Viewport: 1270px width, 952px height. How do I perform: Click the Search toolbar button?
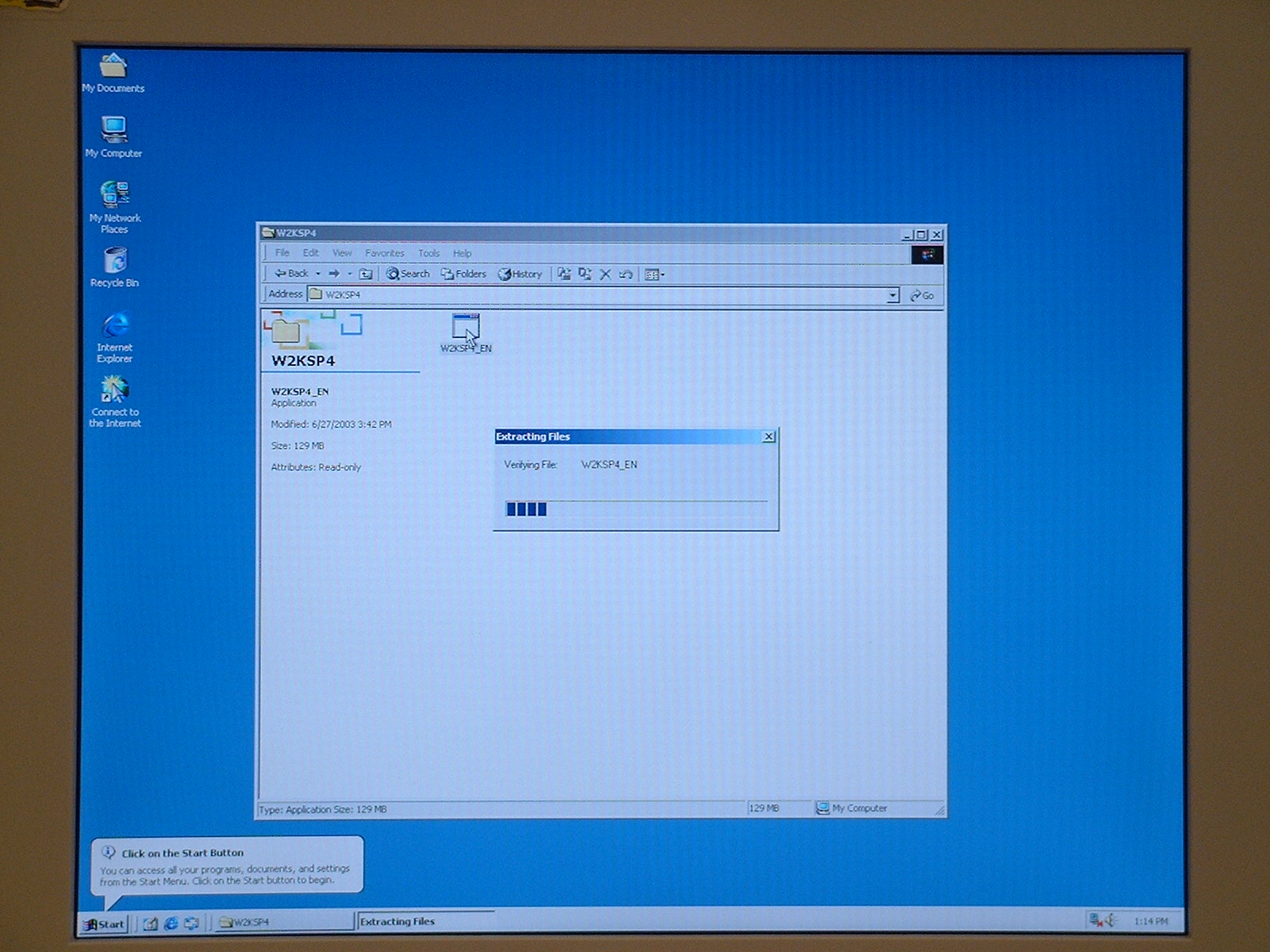pyautogui.click(x=408, y=274)
